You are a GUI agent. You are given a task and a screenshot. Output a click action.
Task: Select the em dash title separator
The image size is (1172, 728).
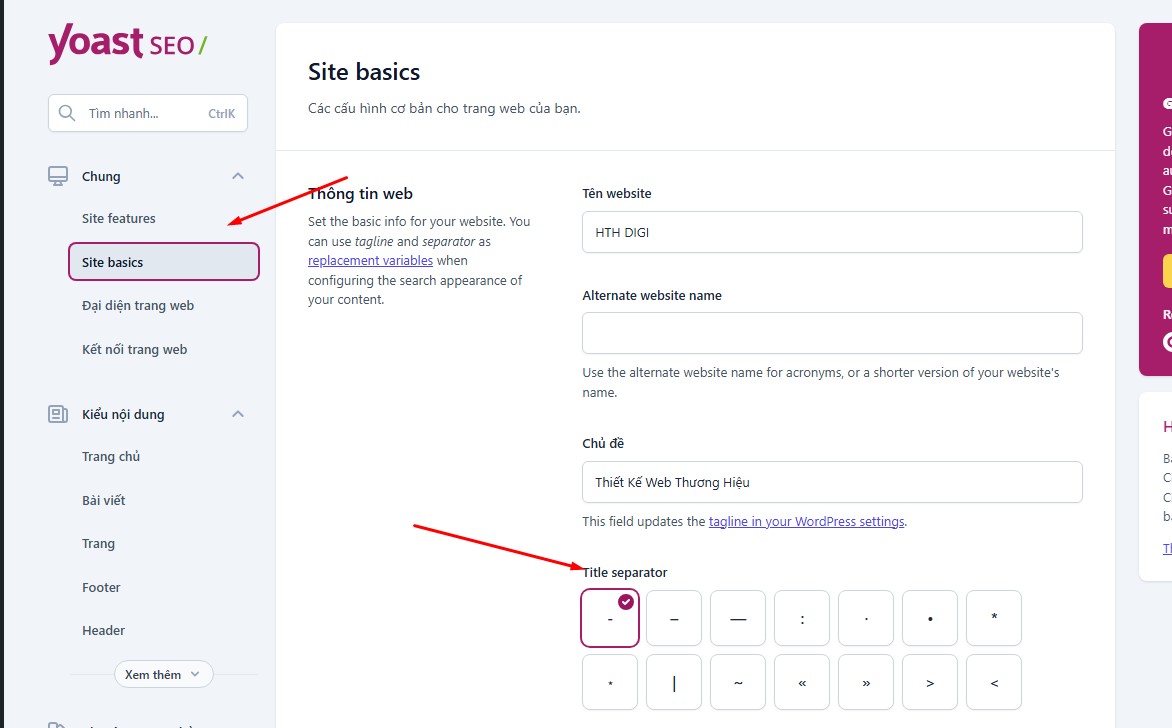pyautogui.click(x=738, y=618)
